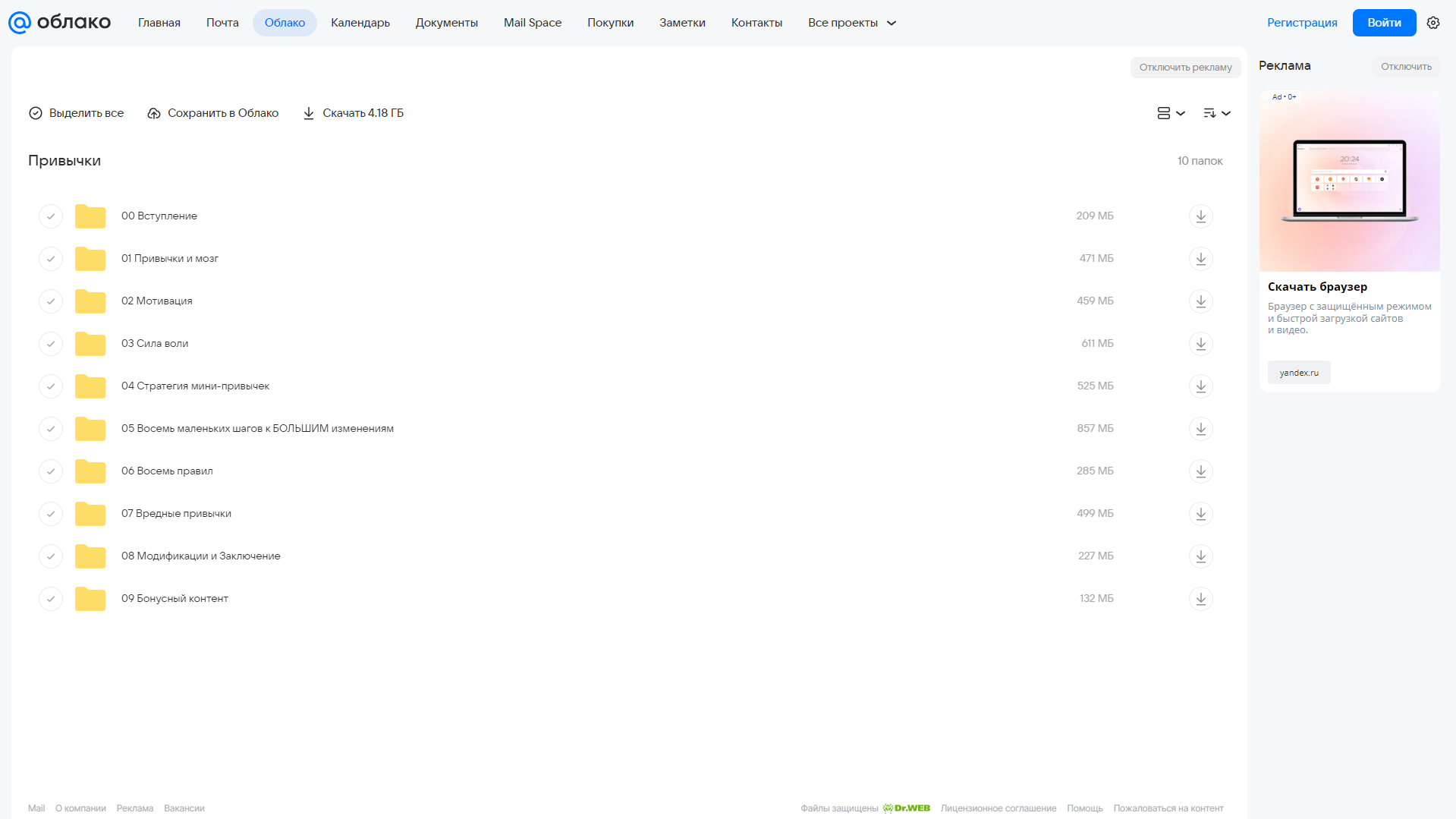Screen dimensions: 1456x819
Task: Open the sort order dropdown
Action: click(1216, 113)
